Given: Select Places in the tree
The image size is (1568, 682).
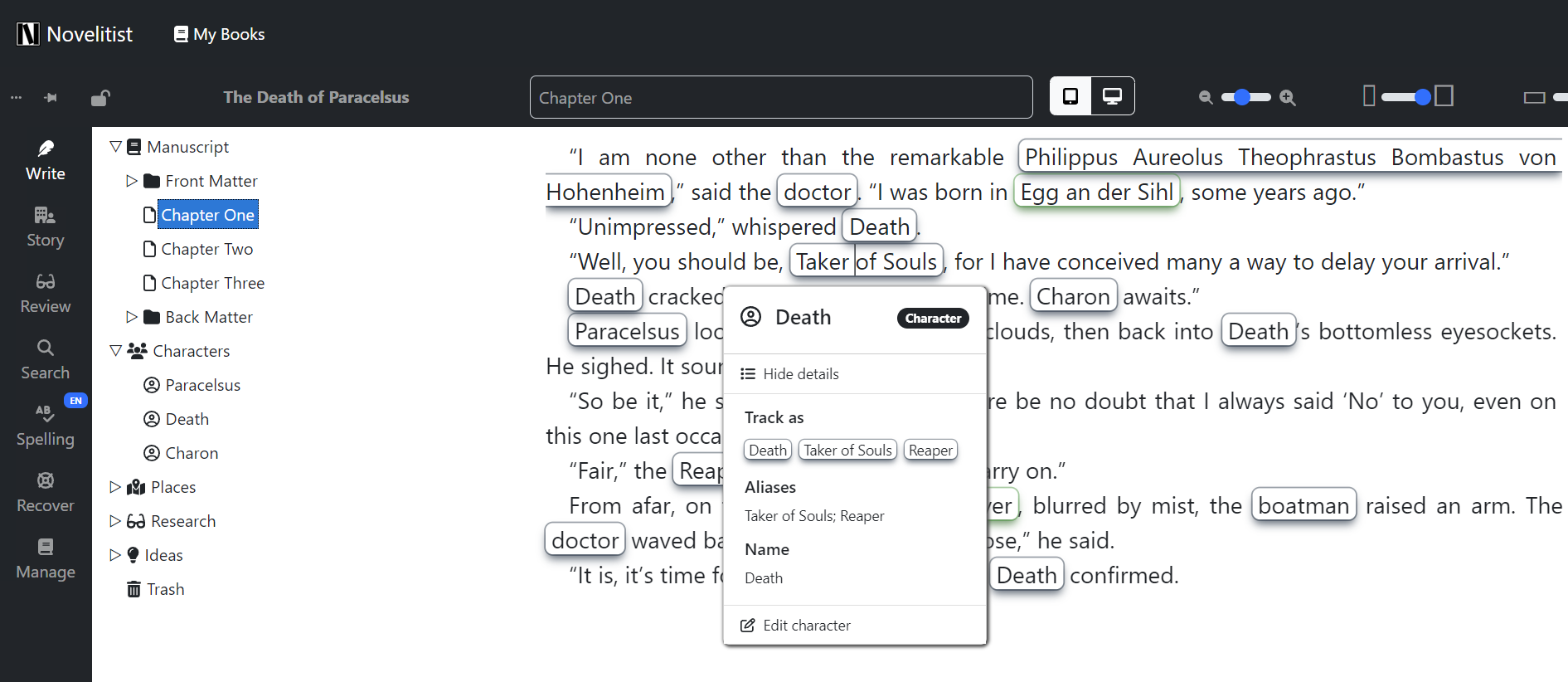Looking at the screenshot, I should click(162, 487).
